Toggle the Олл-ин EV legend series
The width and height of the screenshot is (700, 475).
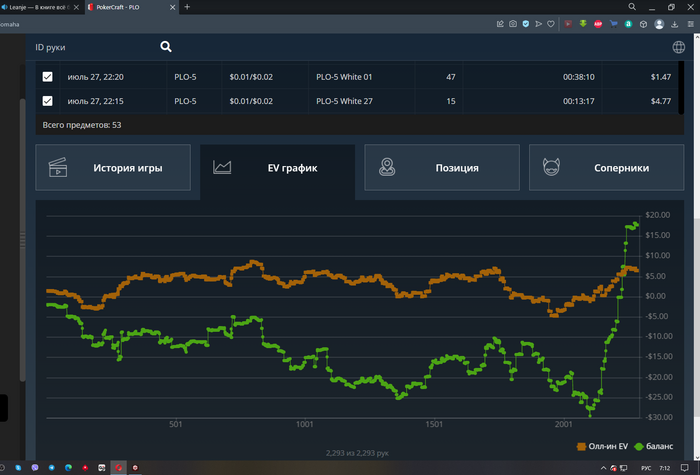602,446
